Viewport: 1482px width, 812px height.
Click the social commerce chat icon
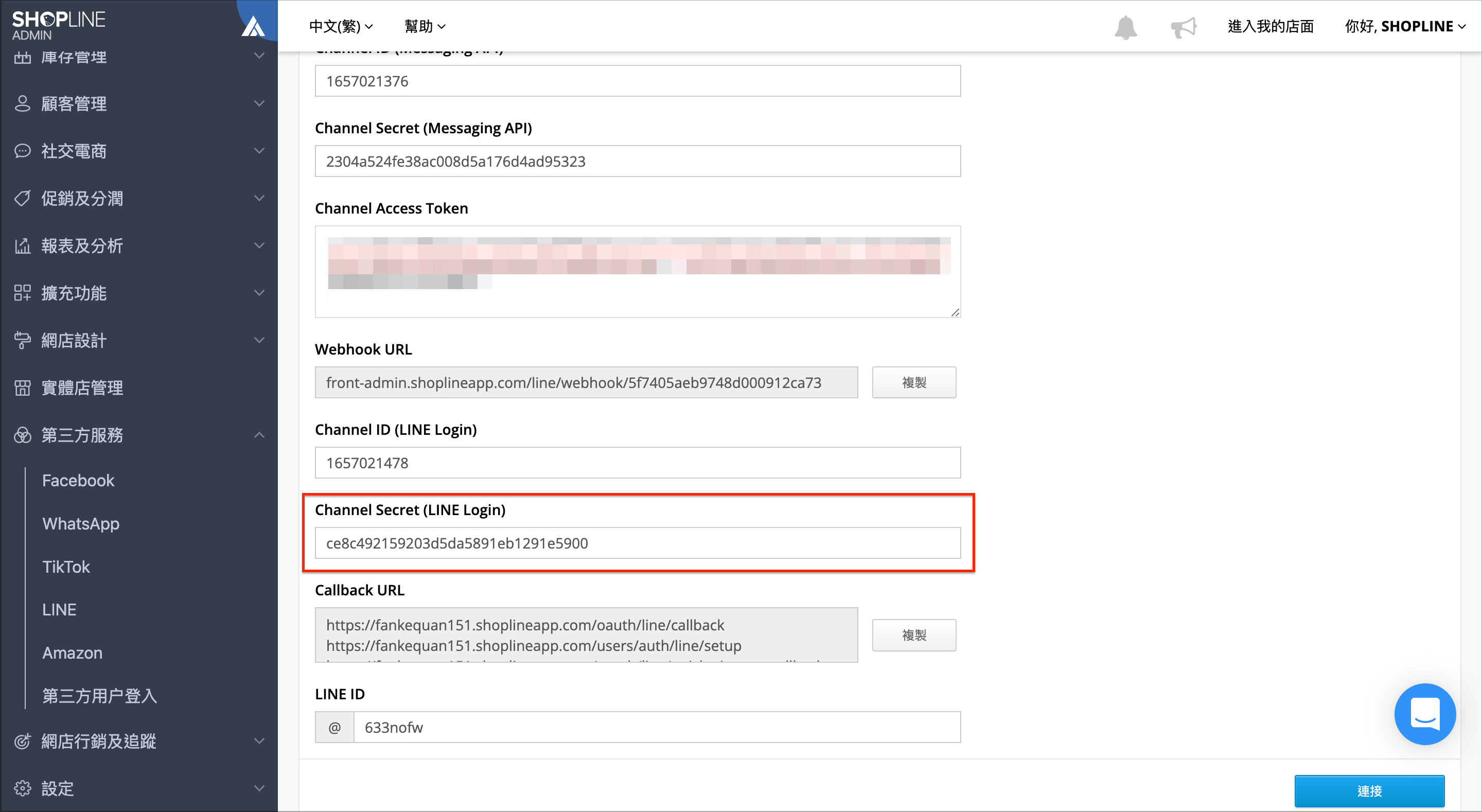coord(23,151)
